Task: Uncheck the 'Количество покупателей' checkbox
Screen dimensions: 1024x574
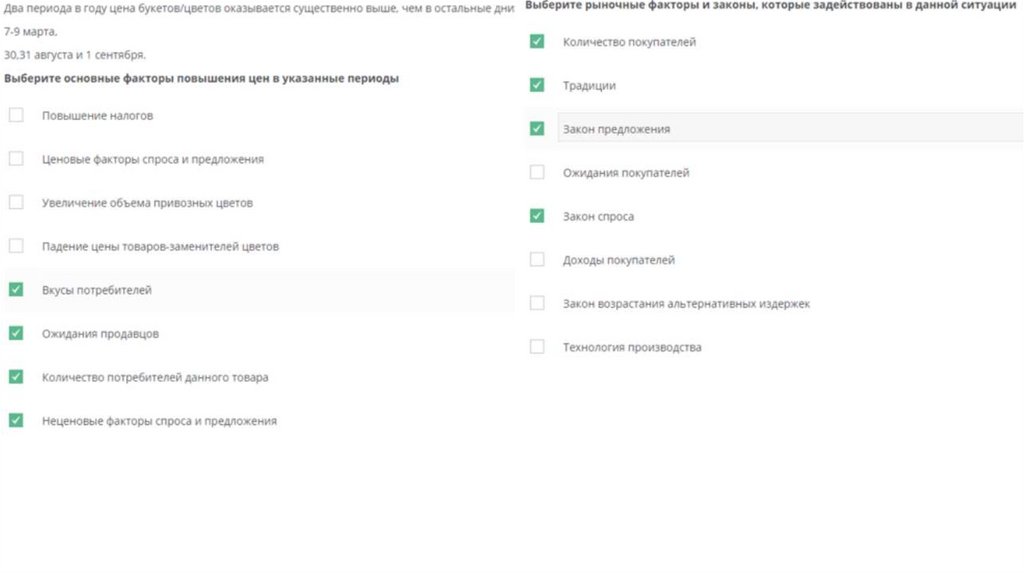Action: [537, 42]
